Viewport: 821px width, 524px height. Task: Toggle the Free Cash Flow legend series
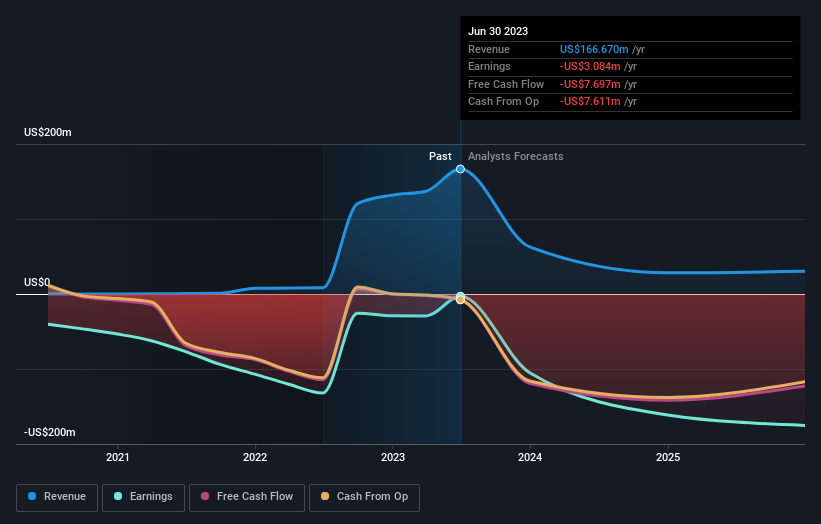point(247,497)
